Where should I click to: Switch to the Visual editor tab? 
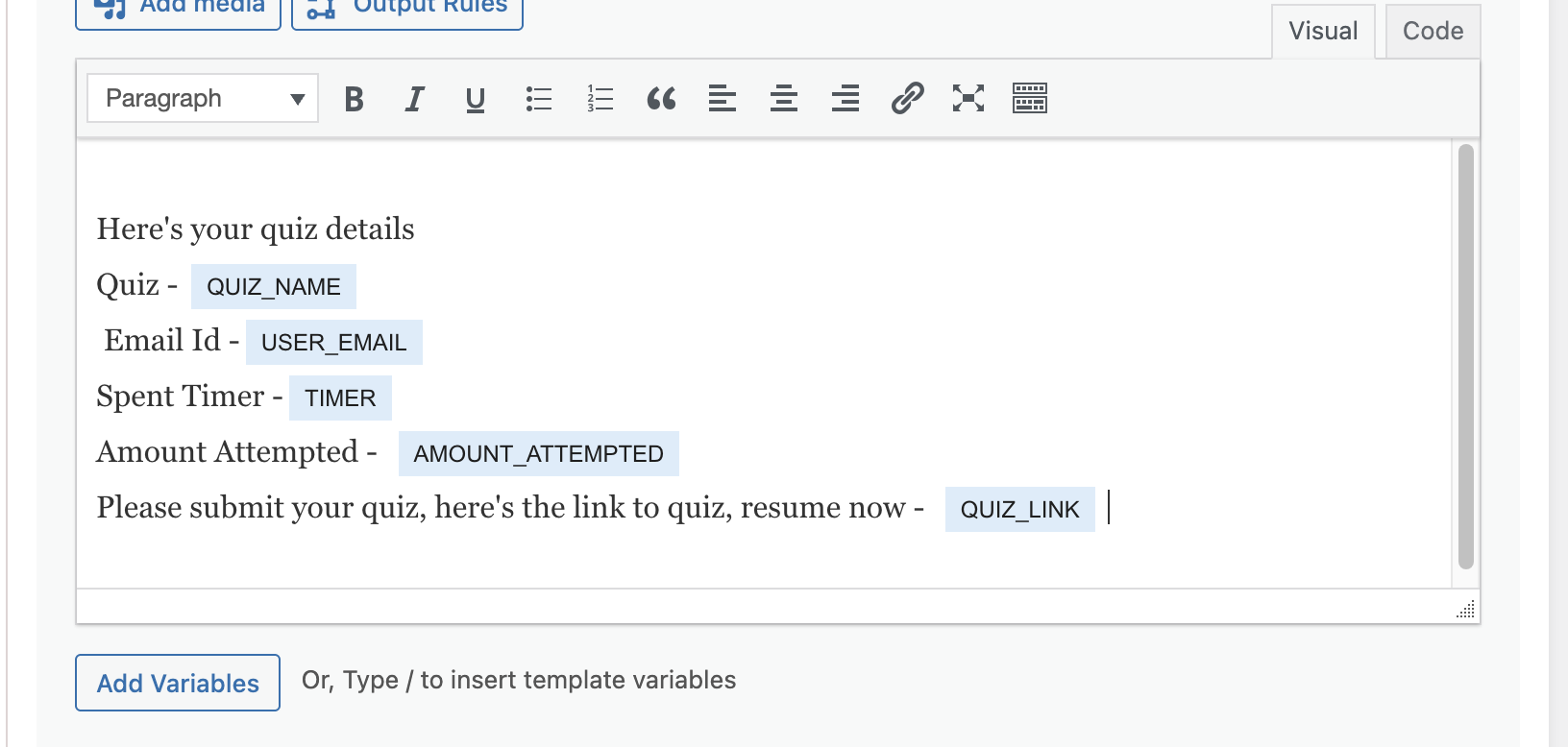click(1323, 32)
